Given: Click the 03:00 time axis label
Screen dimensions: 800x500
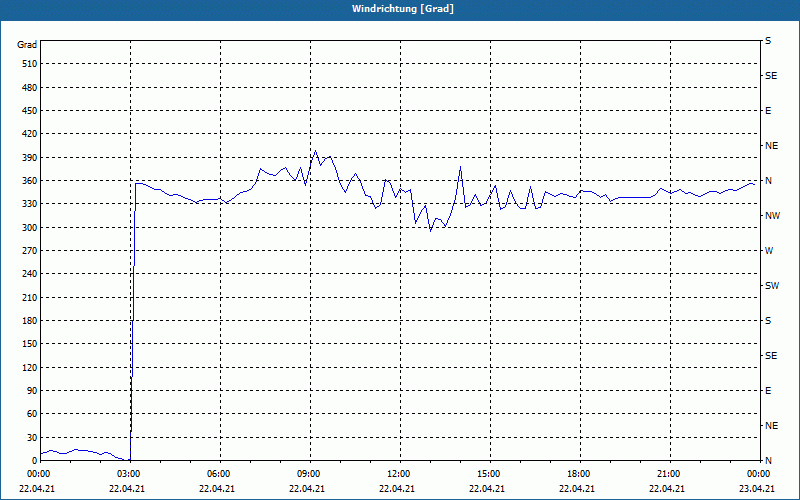Looking at the screenshot, I should (x=127, y=474).
